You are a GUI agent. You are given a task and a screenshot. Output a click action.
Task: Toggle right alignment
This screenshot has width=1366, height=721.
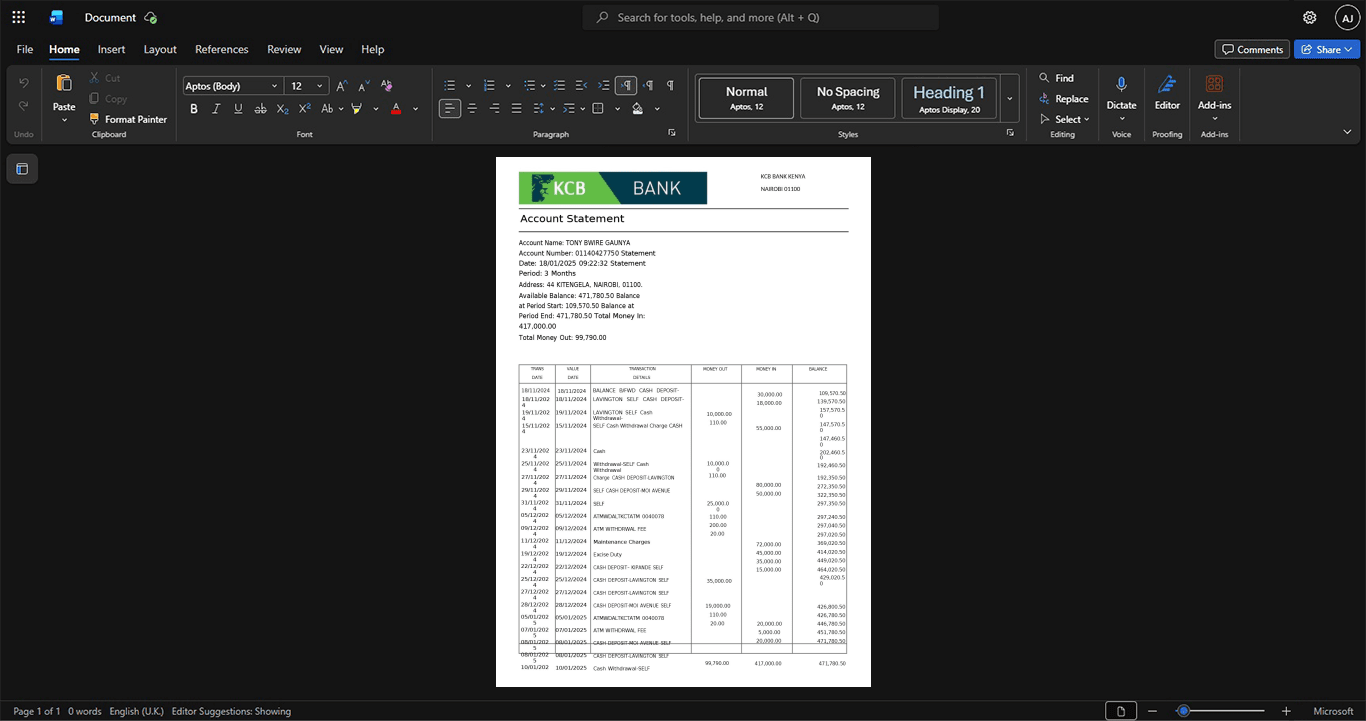point(494,108)
